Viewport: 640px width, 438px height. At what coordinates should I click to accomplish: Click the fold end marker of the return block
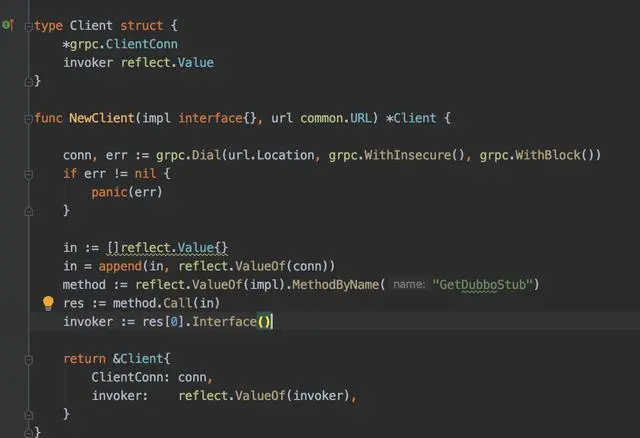click(29, 415)
